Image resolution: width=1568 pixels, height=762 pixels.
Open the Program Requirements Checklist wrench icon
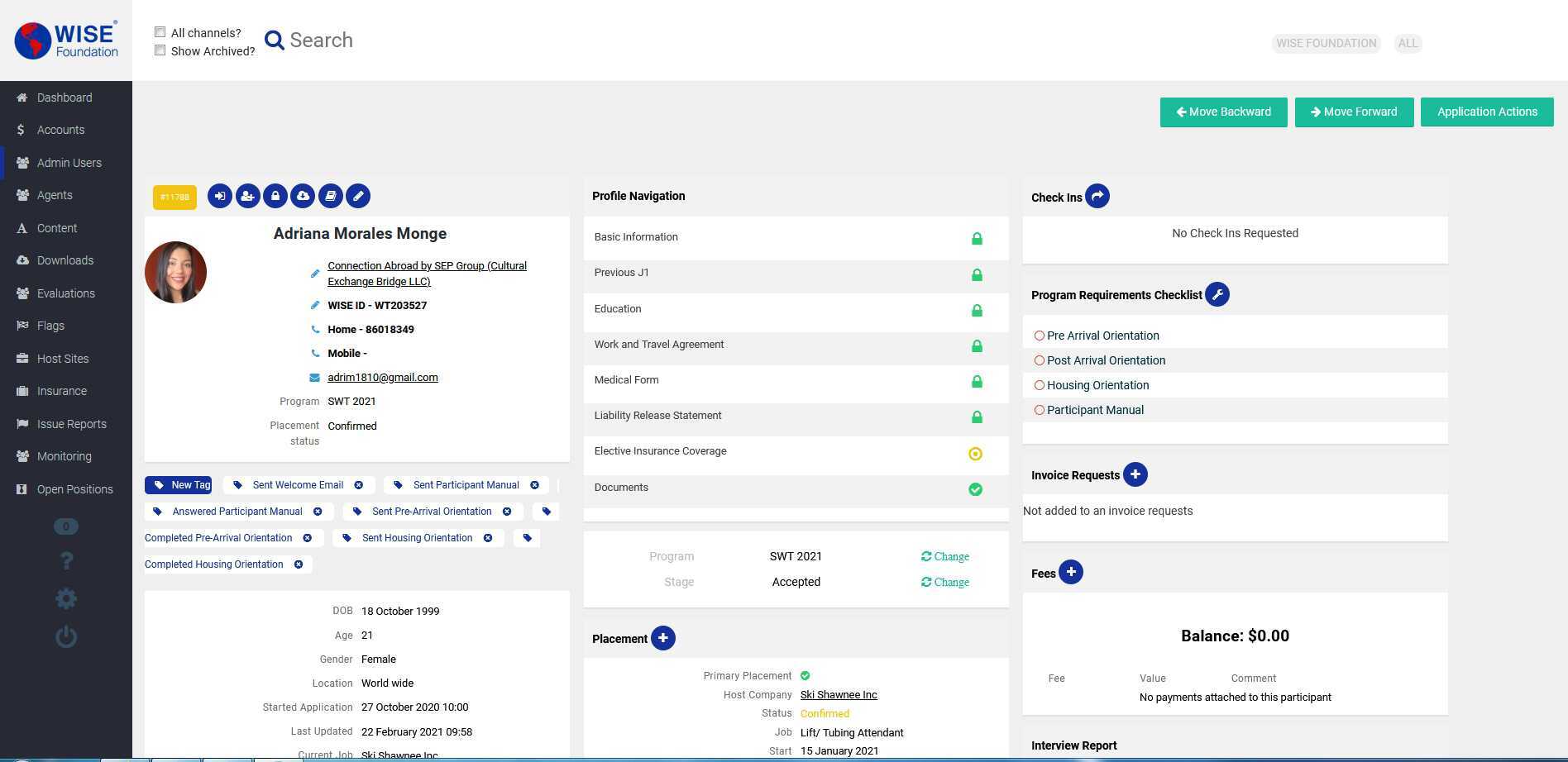click(1217, 295)
